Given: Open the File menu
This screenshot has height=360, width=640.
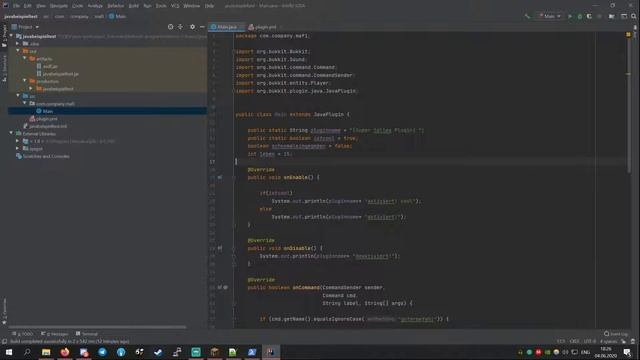Looking at the screenshot, I should coord(16,6).
